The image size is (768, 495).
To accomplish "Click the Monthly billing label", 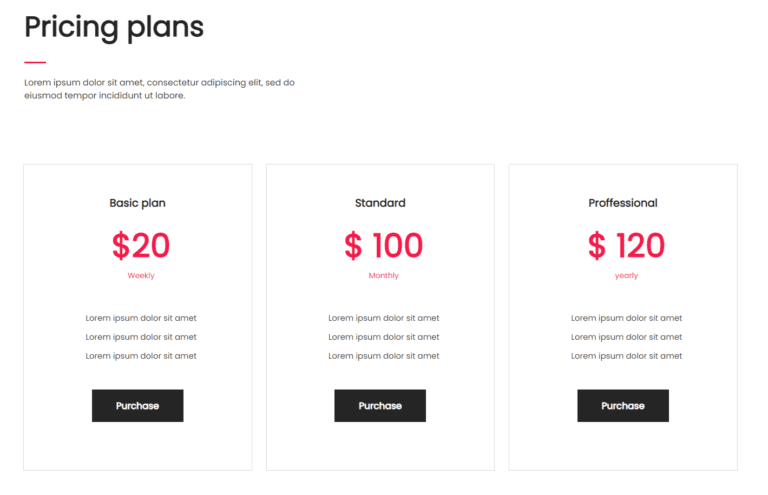I will point(383,276).
